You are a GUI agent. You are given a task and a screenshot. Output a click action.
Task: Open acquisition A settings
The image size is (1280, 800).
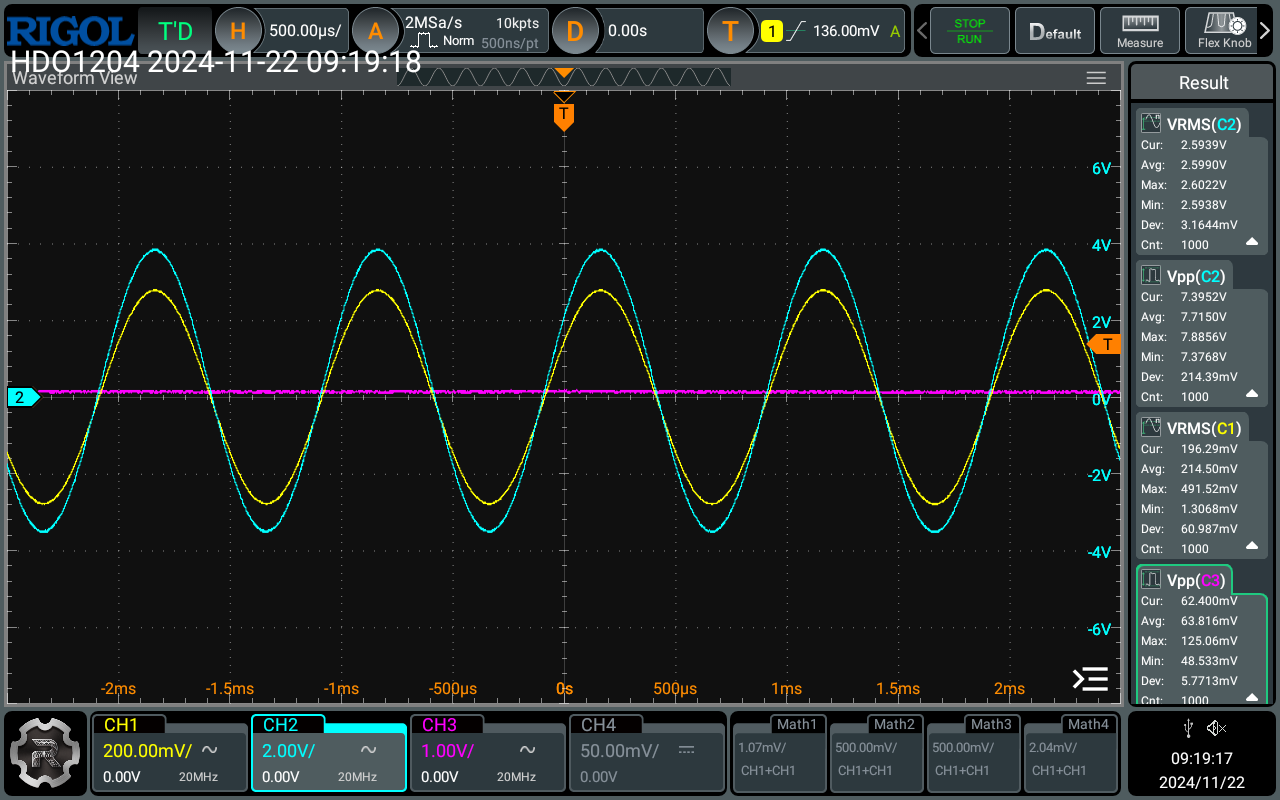pyautogui.click(x=375, y=31)
